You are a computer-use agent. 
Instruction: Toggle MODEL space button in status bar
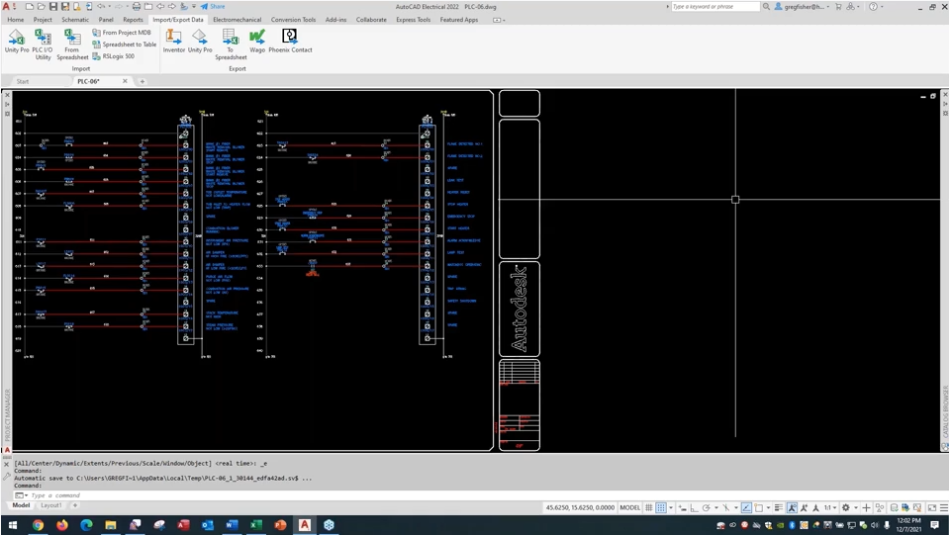(630, 508)
